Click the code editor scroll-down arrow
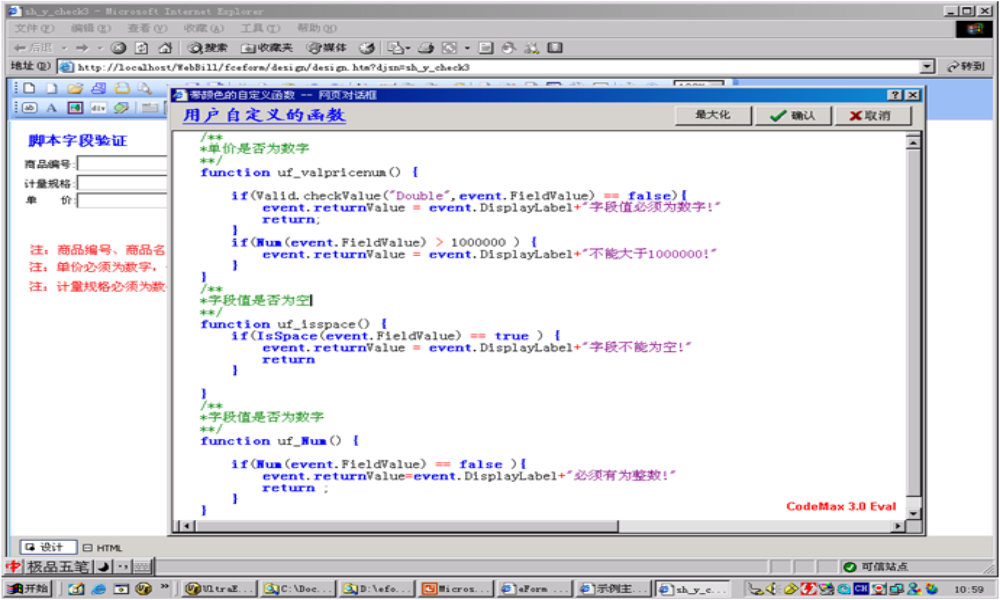The height and width of the screenshot is (600, 1000). [x=913, y=513]
